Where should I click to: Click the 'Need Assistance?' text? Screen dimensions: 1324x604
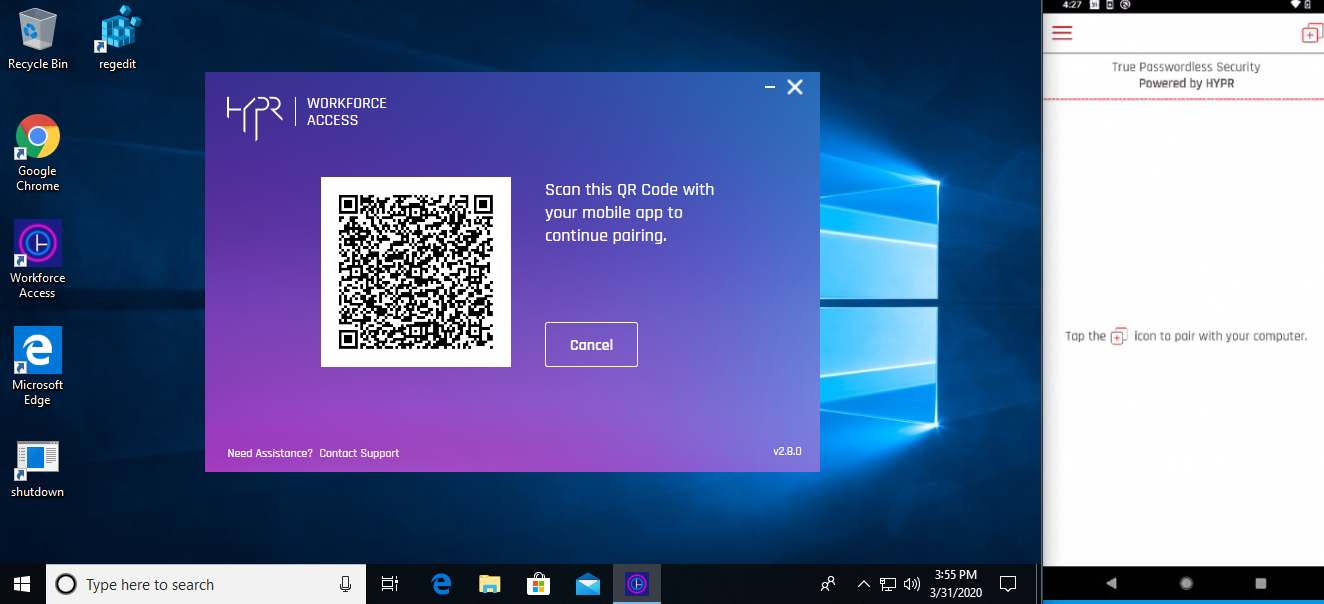click(270, 453)
